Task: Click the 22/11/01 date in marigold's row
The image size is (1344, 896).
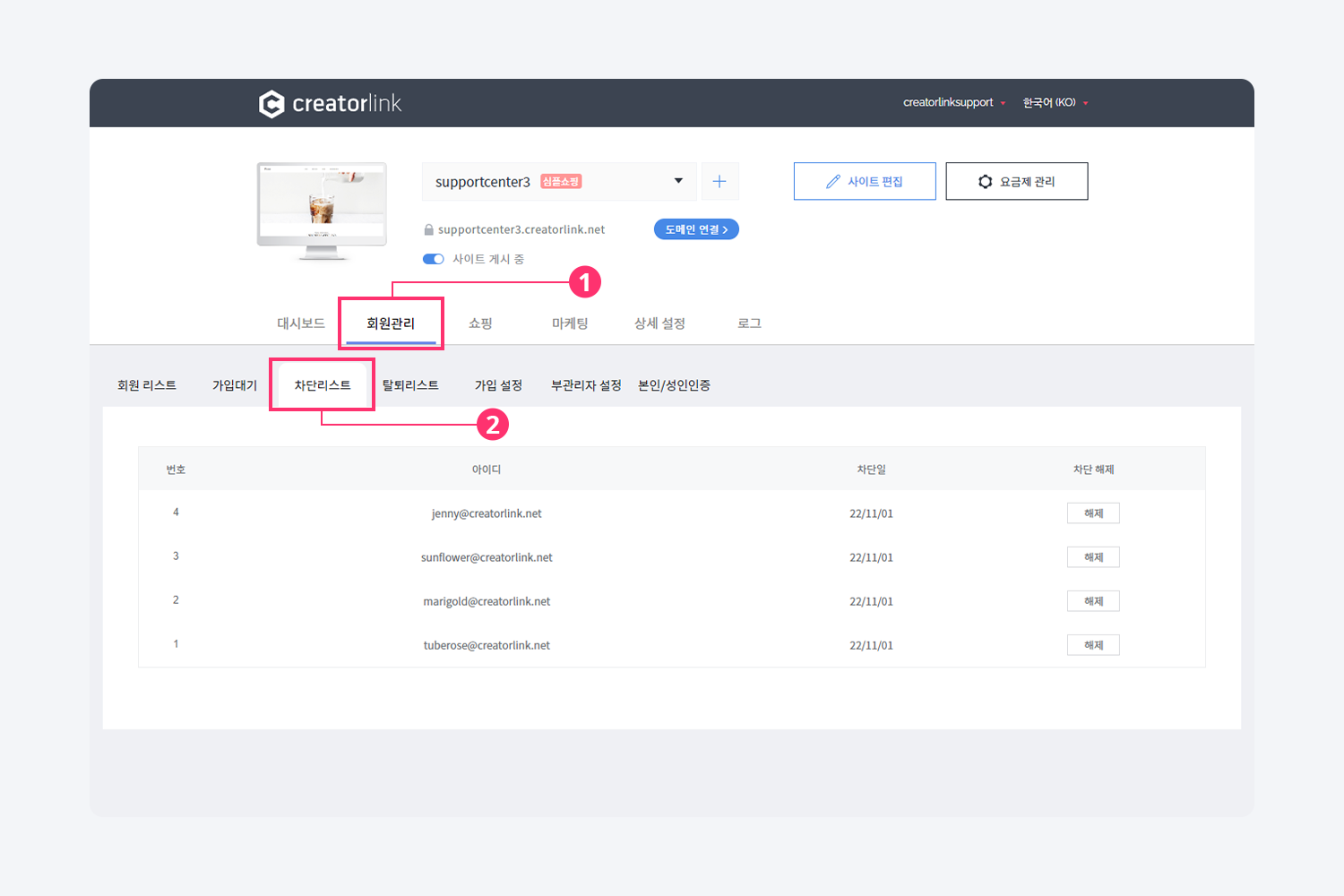Action: click(x=871, y=601)
